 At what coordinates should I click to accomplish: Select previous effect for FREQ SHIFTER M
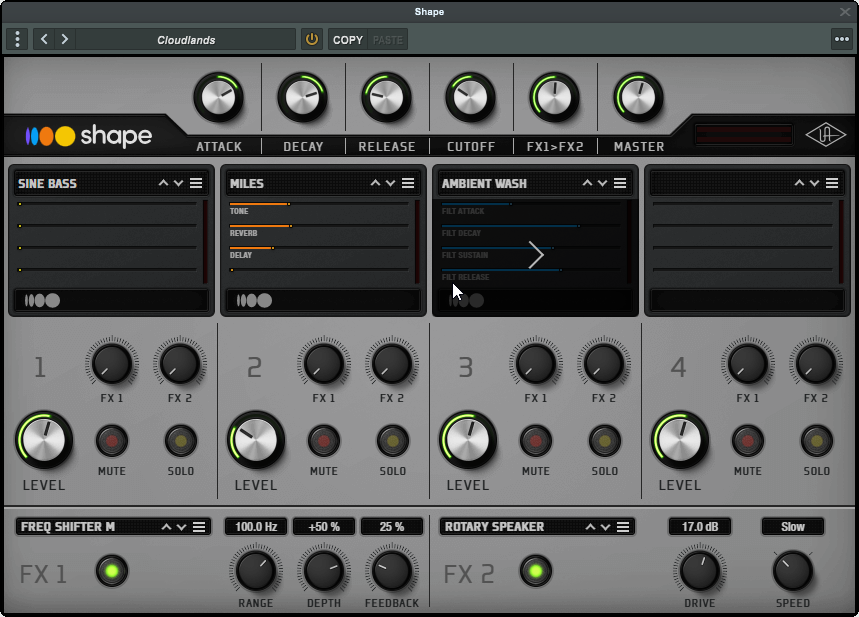click(166, 527)
